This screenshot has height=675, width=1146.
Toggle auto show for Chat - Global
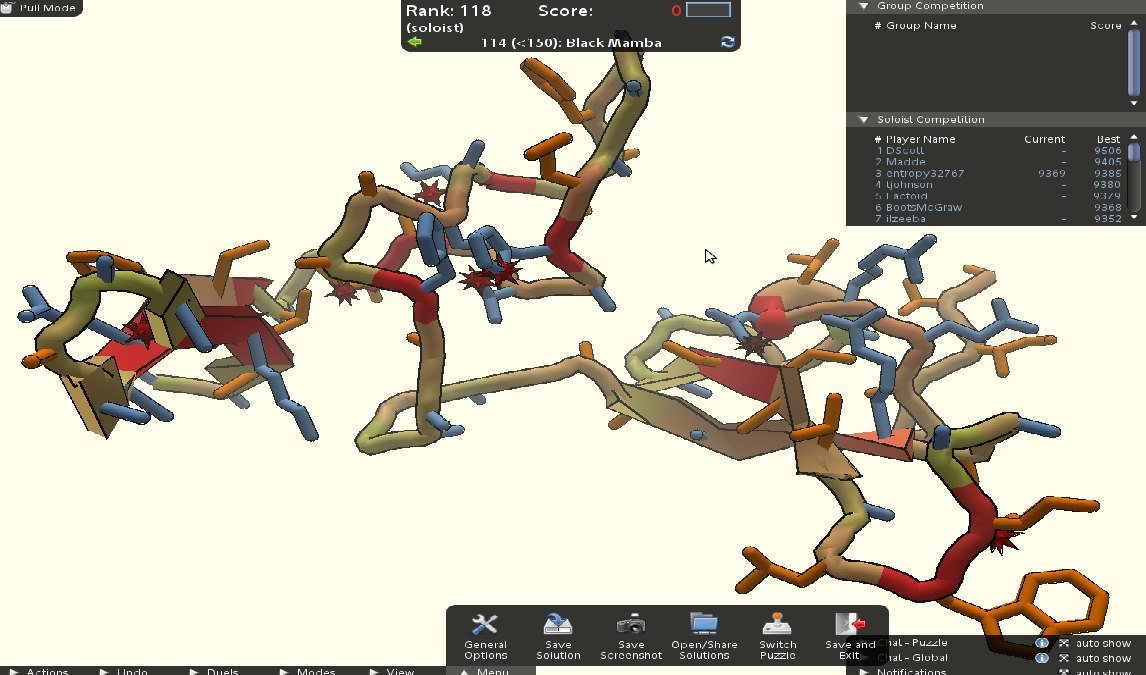pyautogui.click(x=1064, y=658)
